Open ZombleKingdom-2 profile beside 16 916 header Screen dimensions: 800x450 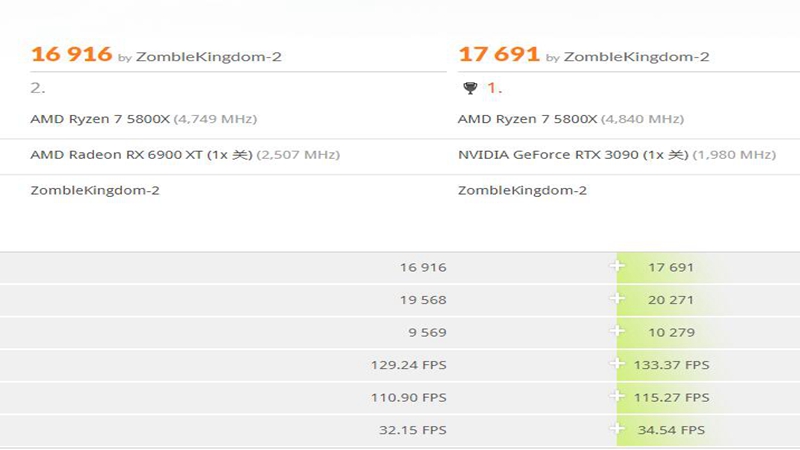(209, 57)
